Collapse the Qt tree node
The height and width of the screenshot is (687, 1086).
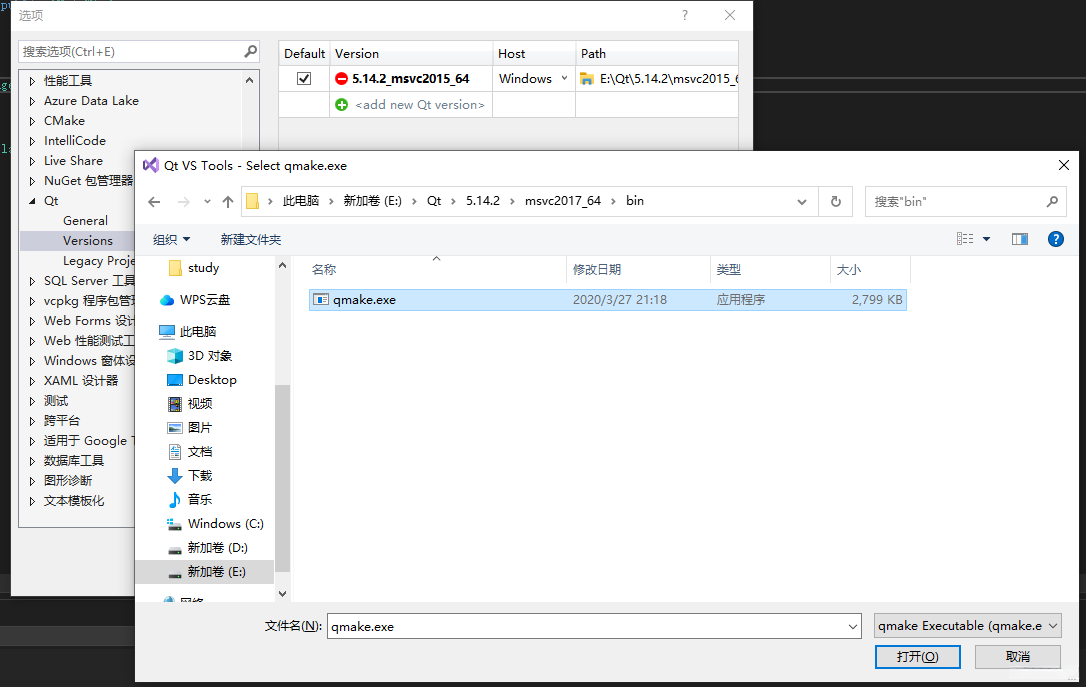pos(32,201)
